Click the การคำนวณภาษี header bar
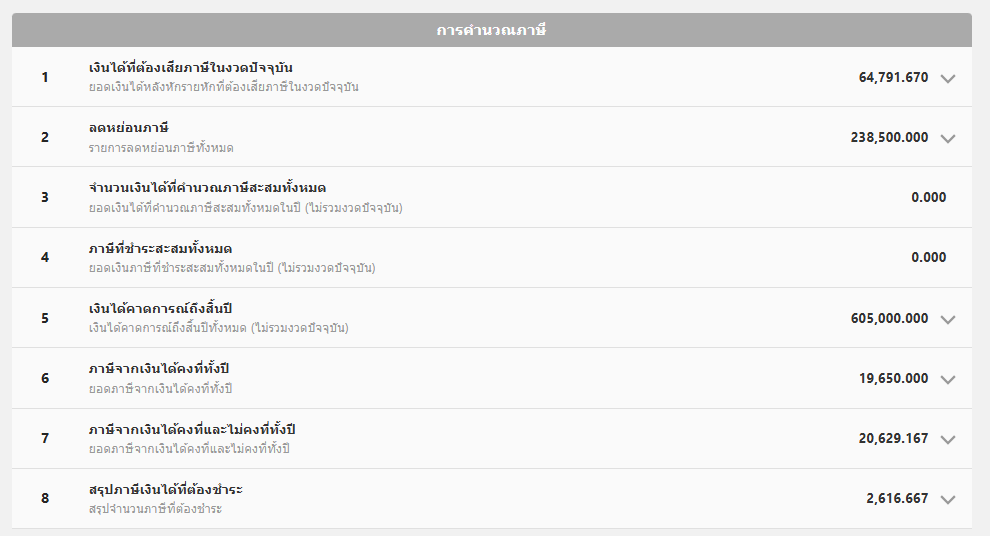The image size is (990, 536). 491,30
